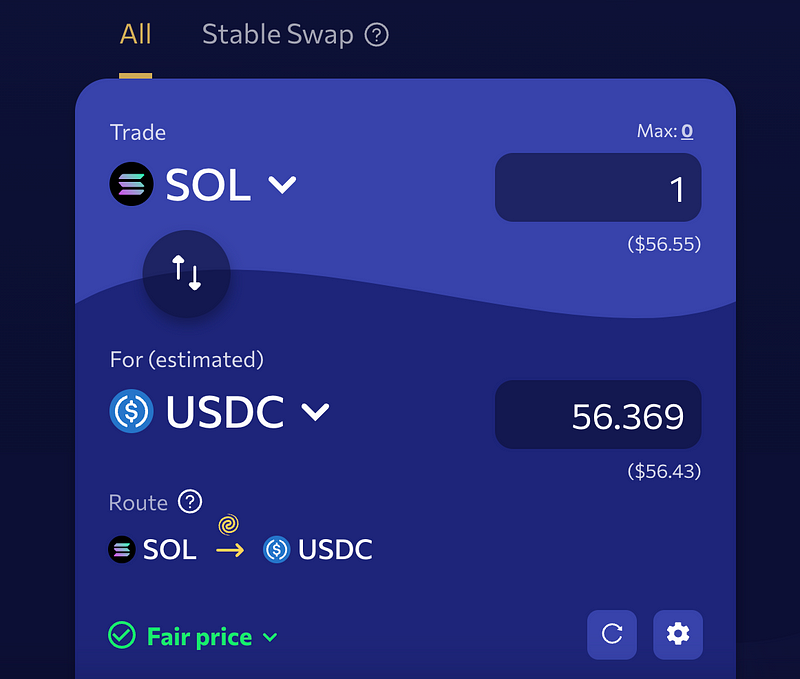Switch to the All tab

tap(135, 34)
